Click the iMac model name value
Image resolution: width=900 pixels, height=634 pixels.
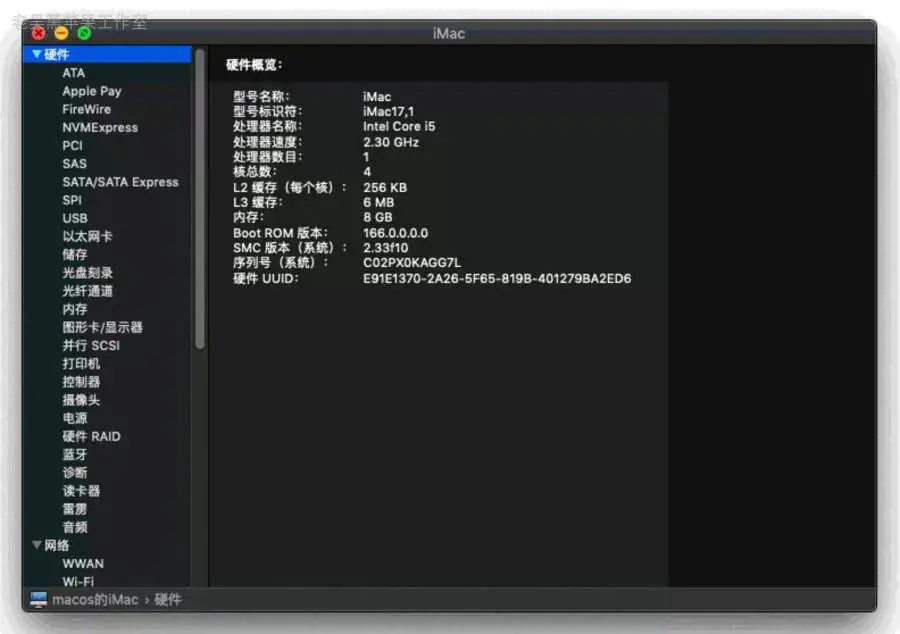point(377,96)
